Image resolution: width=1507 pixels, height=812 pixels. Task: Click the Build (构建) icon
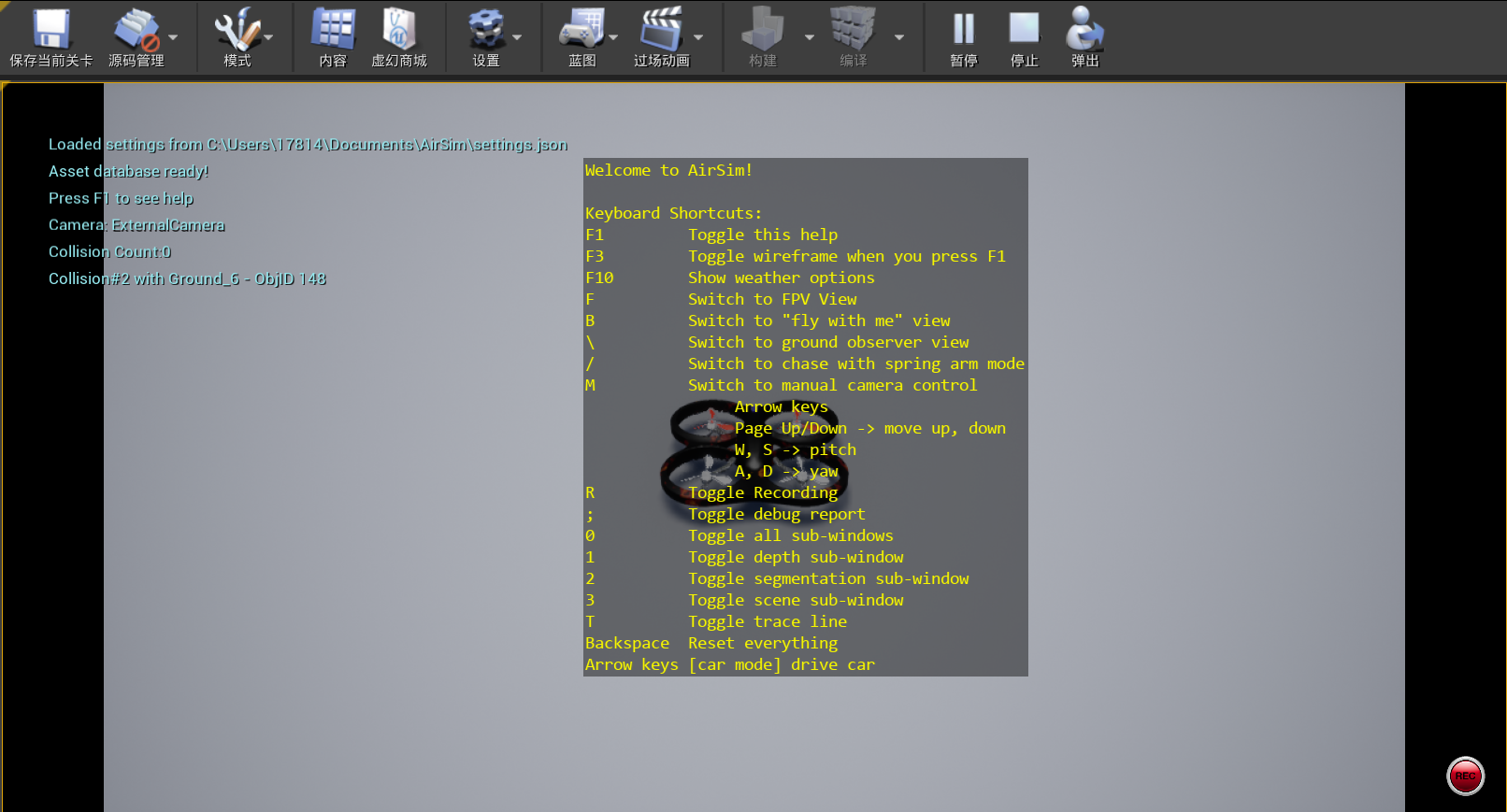point(763,30)
